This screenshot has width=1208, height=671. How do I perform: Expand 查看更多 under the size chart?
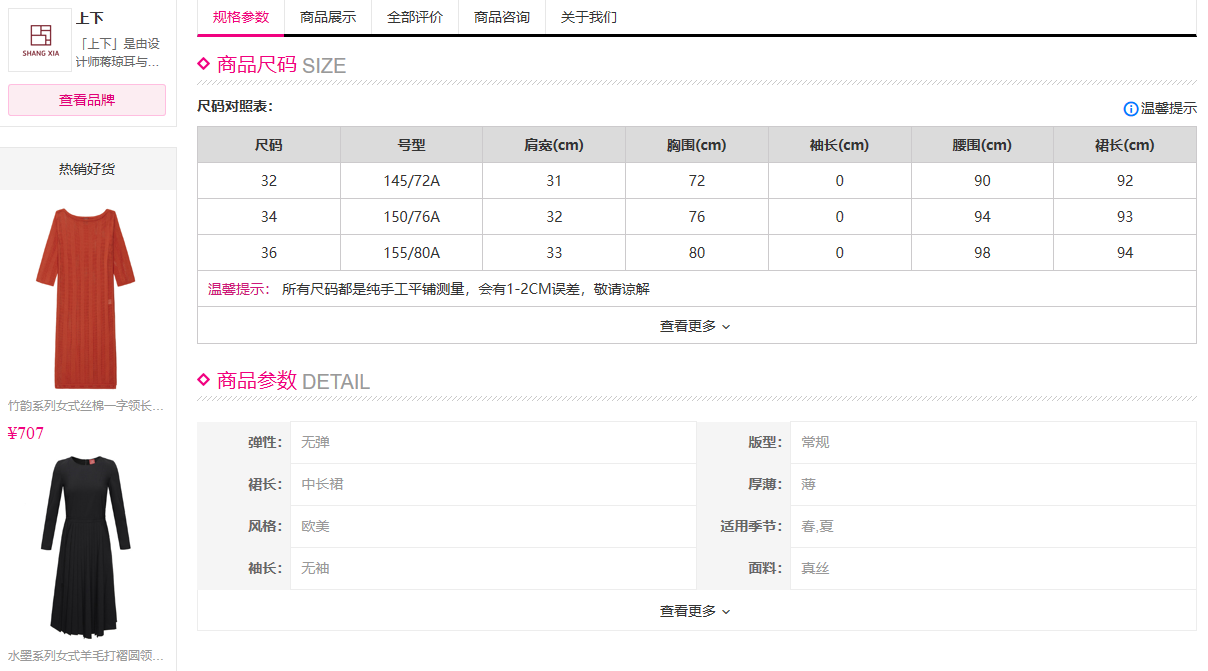[695, 326]
